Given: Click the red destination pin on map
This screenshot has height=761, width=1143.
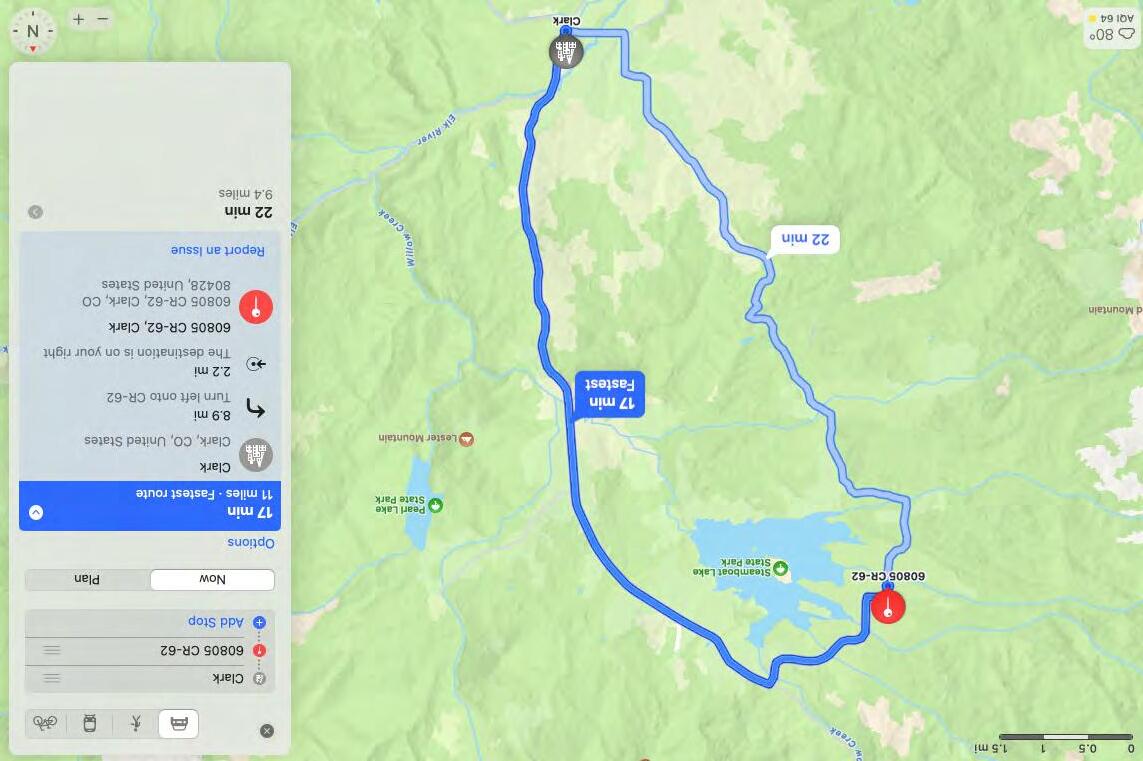Looking at the screenshot, I should click(x=888, y=607).
